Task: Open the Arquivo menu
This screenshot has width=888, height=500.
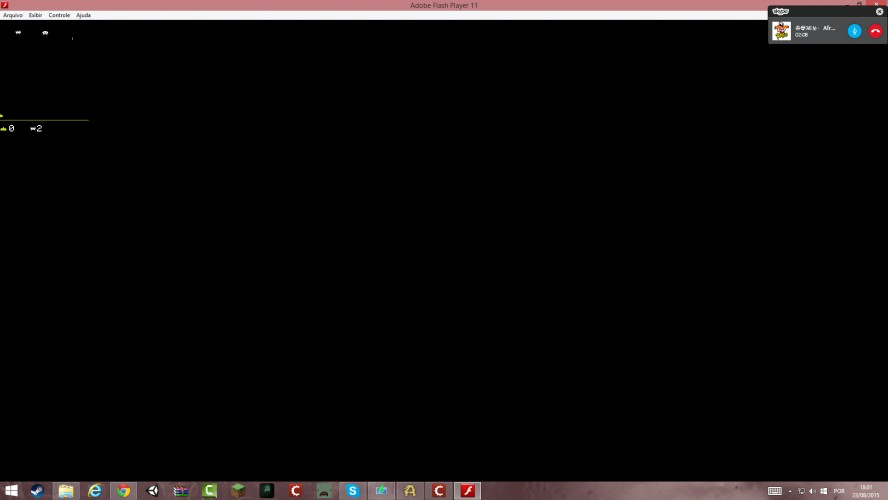Action: click(x=12, y=15)
